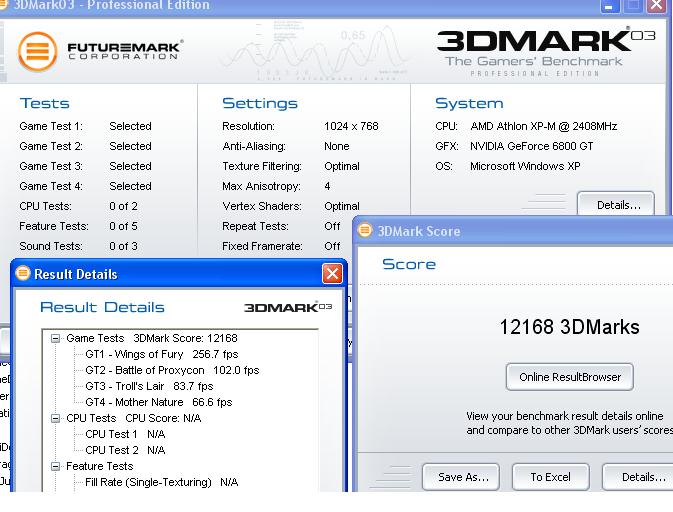Click the Result Details title bar icon
This screenshot has width=673, height=512.
pyautogui.click(x=23, y=273)
